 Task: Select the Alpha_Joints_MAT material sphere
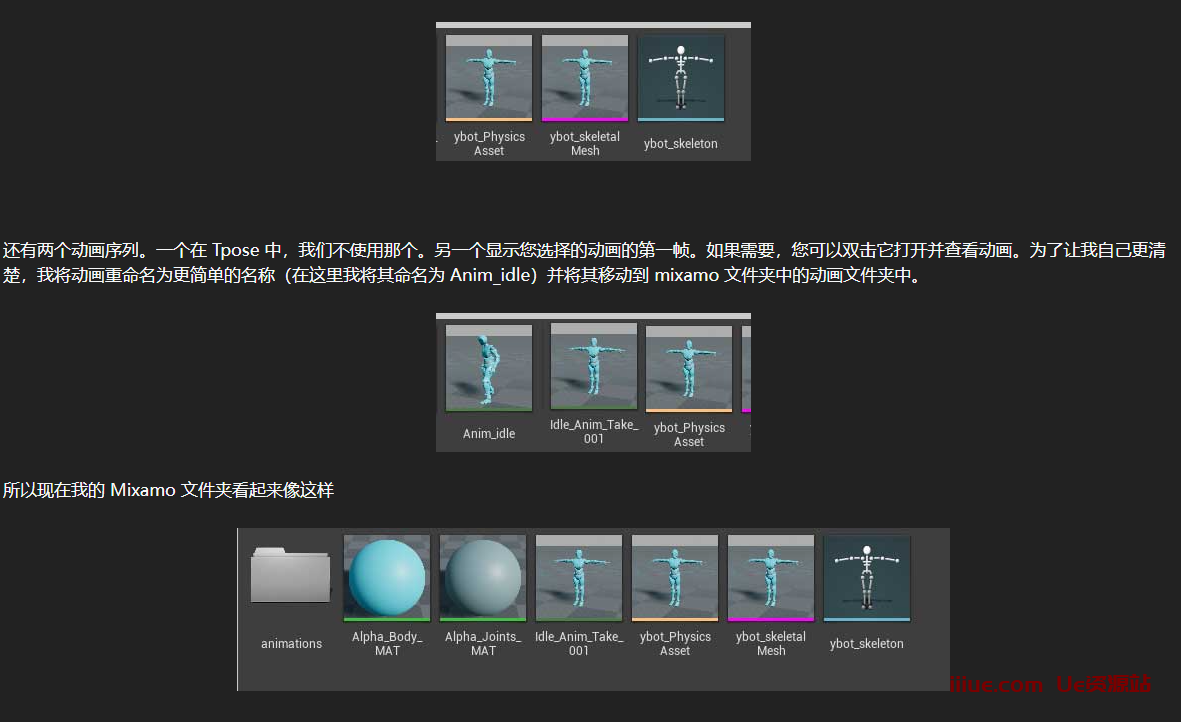(x=483, y=578)
